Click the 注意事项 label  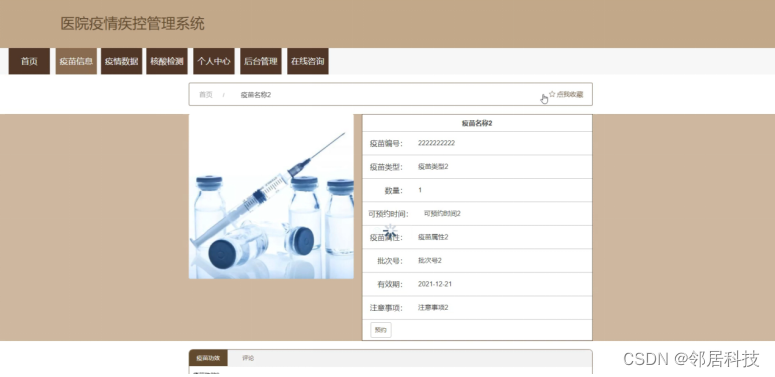(x=387, y=308)
